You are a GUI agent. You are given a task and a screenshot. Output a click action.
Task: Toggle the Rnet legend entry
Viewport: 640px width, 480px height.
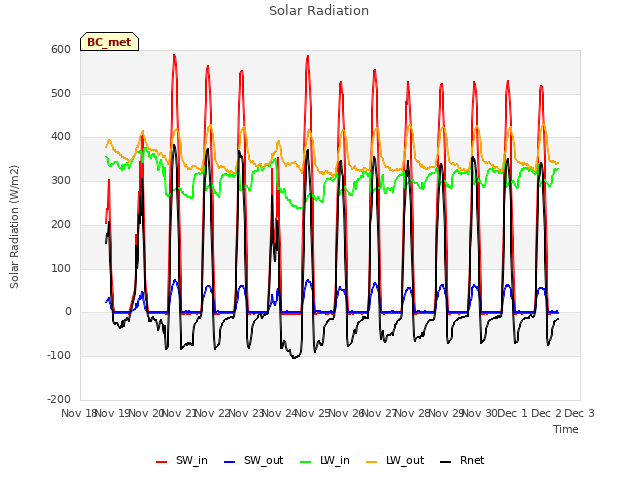462,460
